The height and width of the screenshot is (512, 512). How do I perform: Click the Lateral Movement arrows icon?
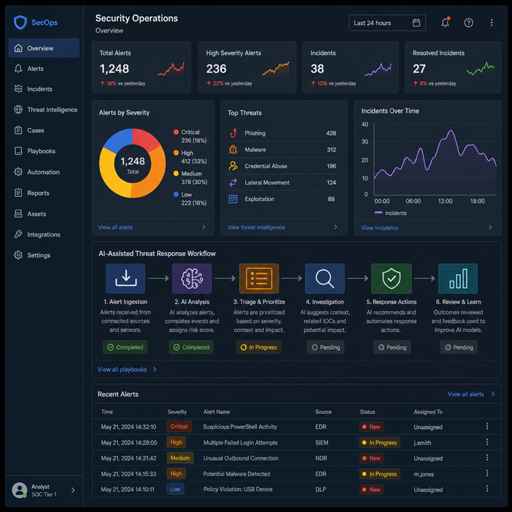click(233, 182)
